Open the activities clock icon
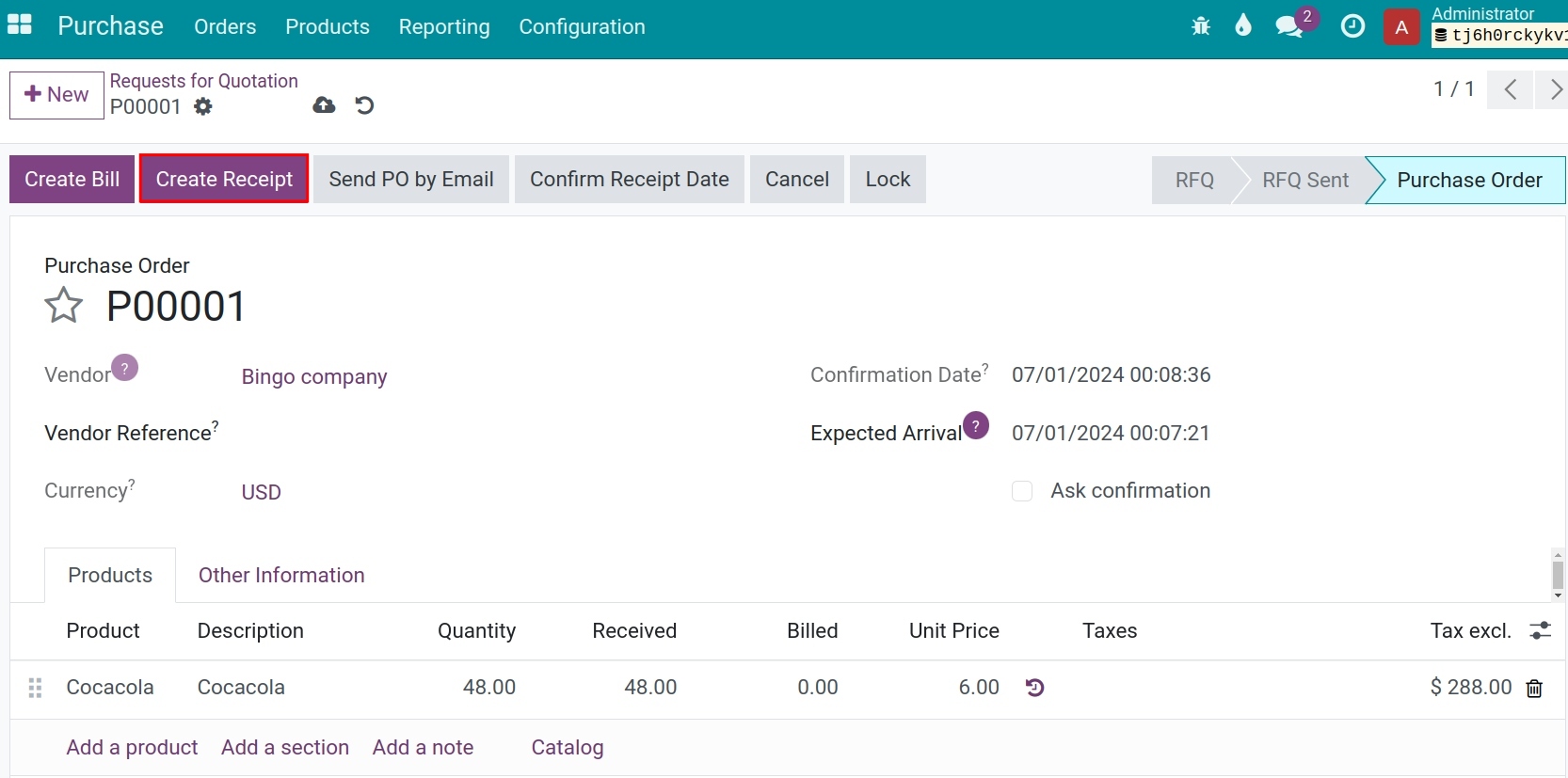The height and width of the screenshot is (778, 1568). 1352,26
